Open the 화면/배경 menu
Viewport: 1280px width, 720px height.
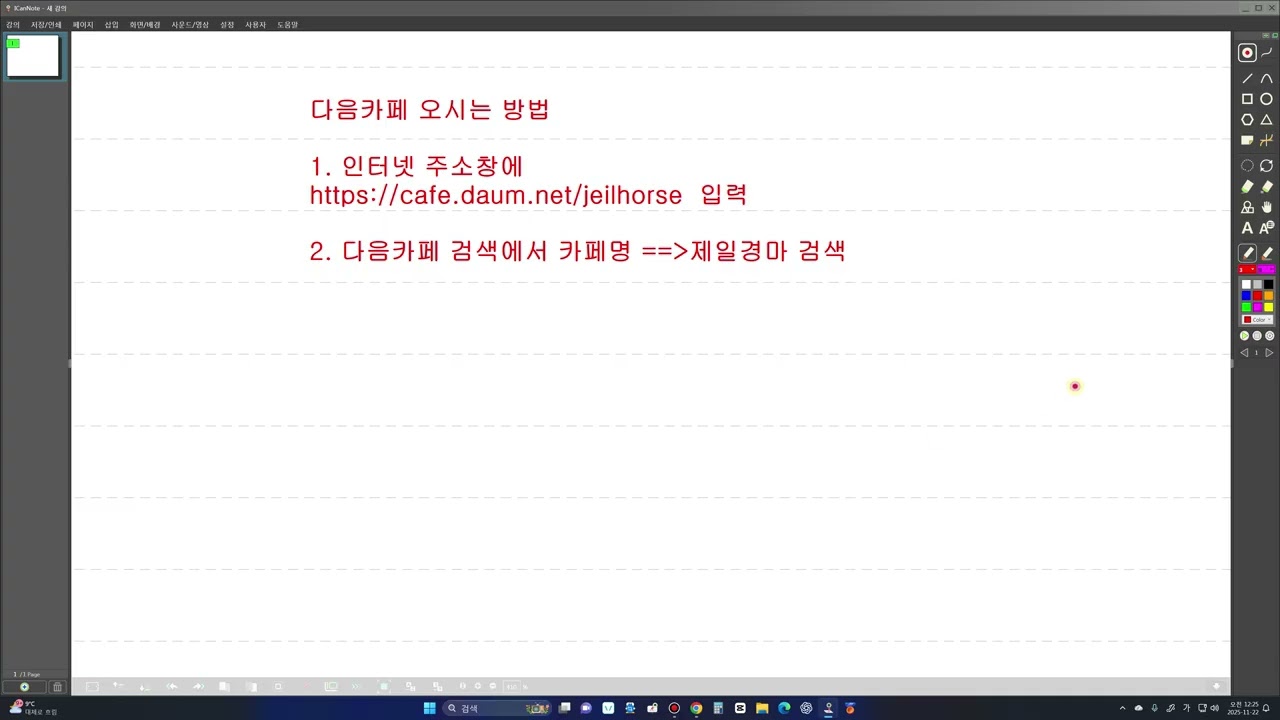[x=145, y=24]
